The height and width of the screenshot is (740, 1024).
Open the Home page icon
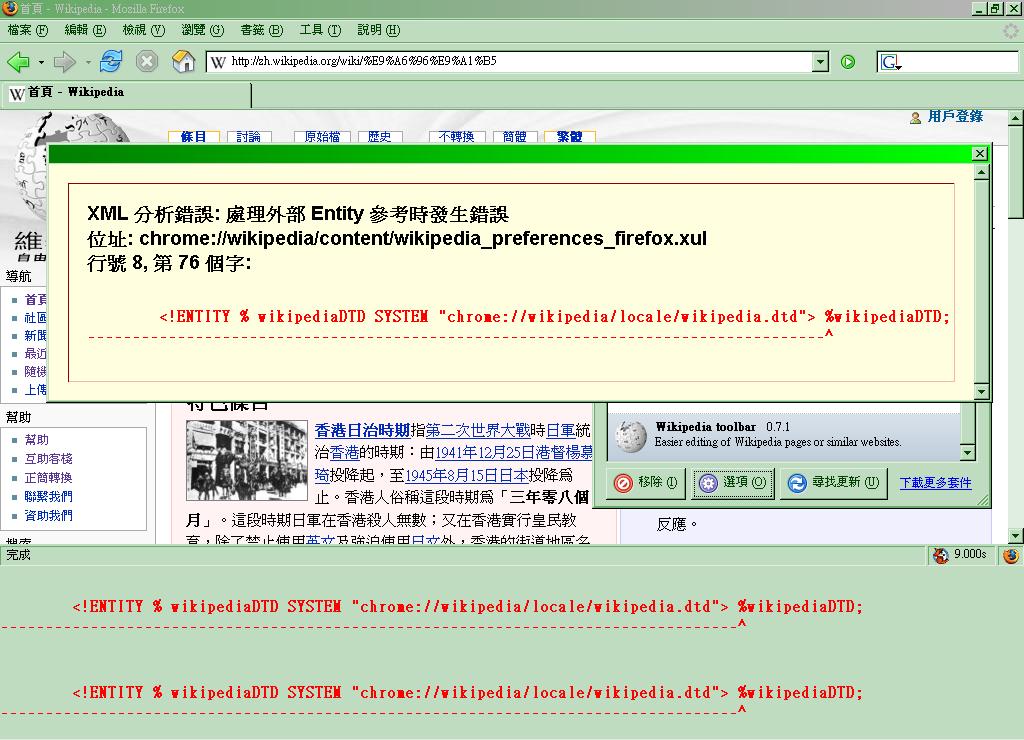[x=184, y=61]
